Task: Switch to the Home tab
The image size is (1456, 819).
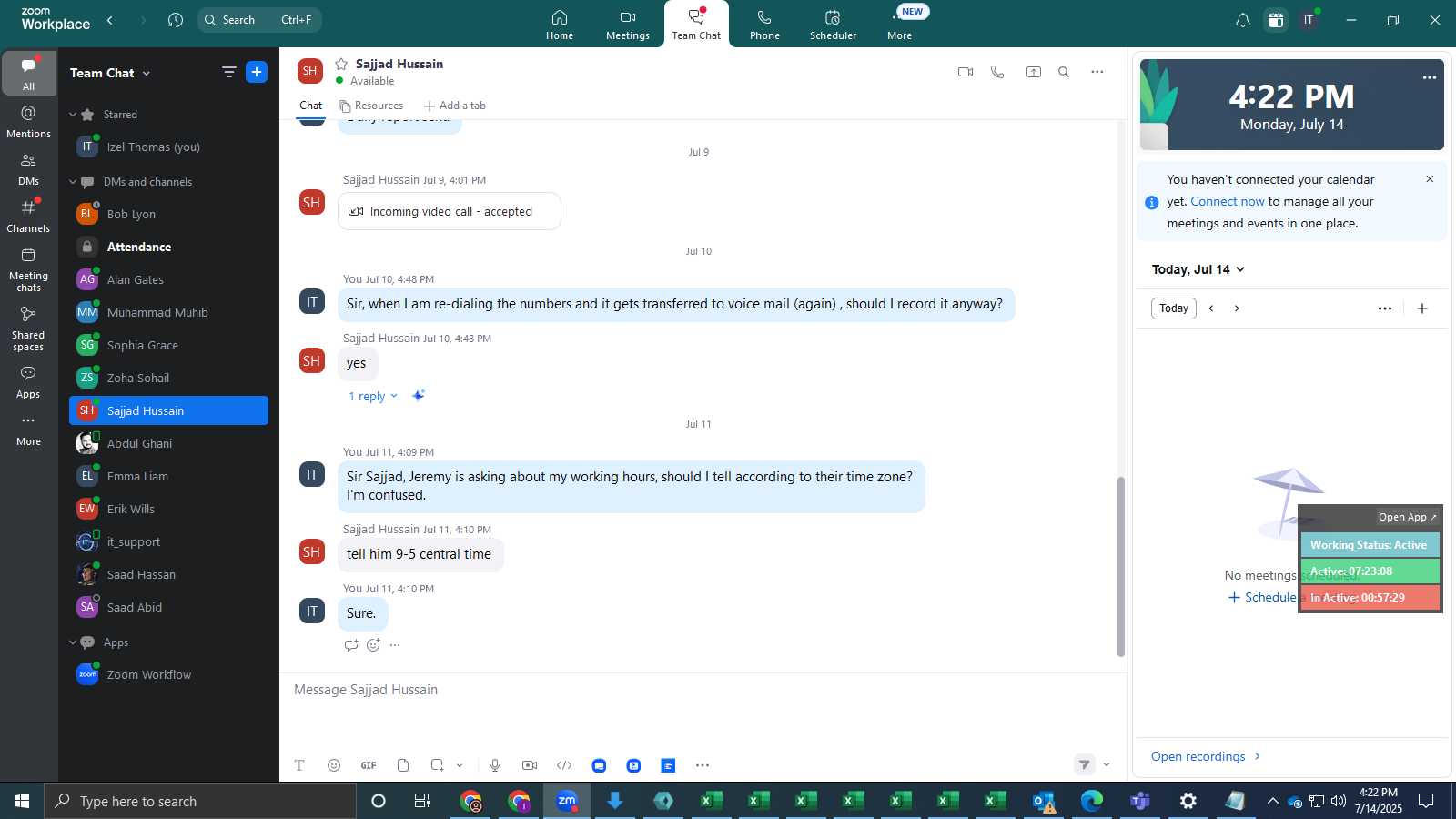Action: [x=560, y=25]
